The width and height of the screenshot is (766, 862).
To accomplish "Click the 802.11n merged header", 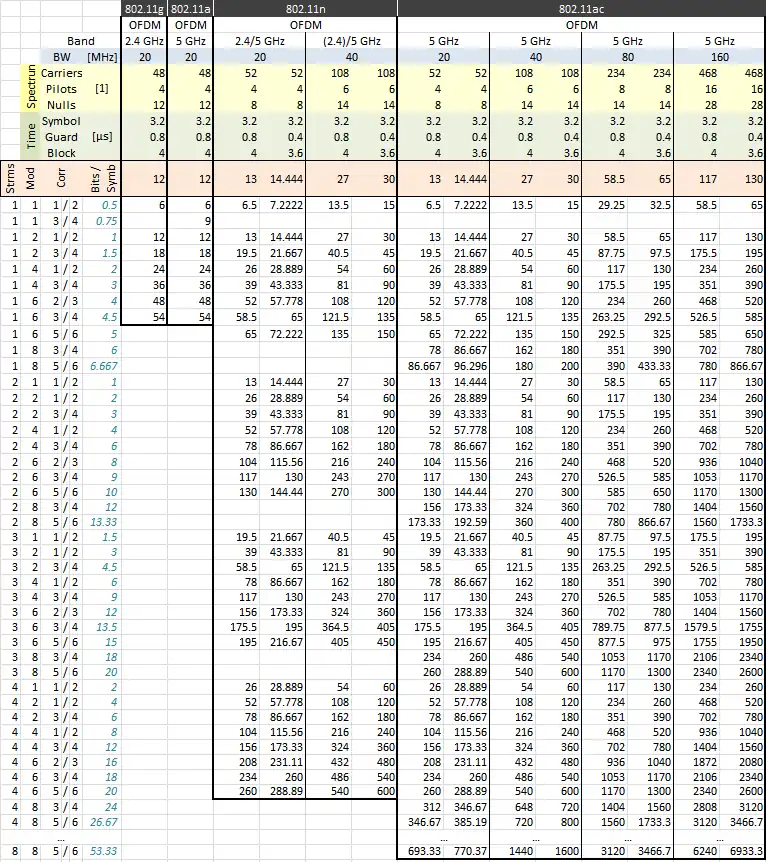I will (x=305, y=9).
